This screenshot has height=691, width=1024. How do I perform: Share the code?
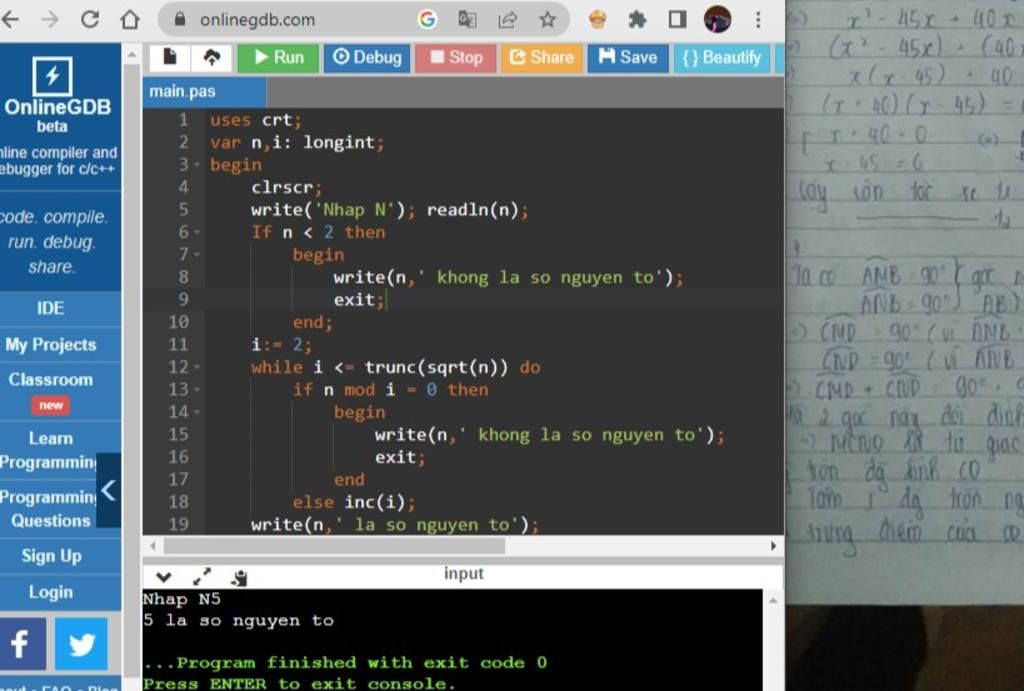(541, 57)
